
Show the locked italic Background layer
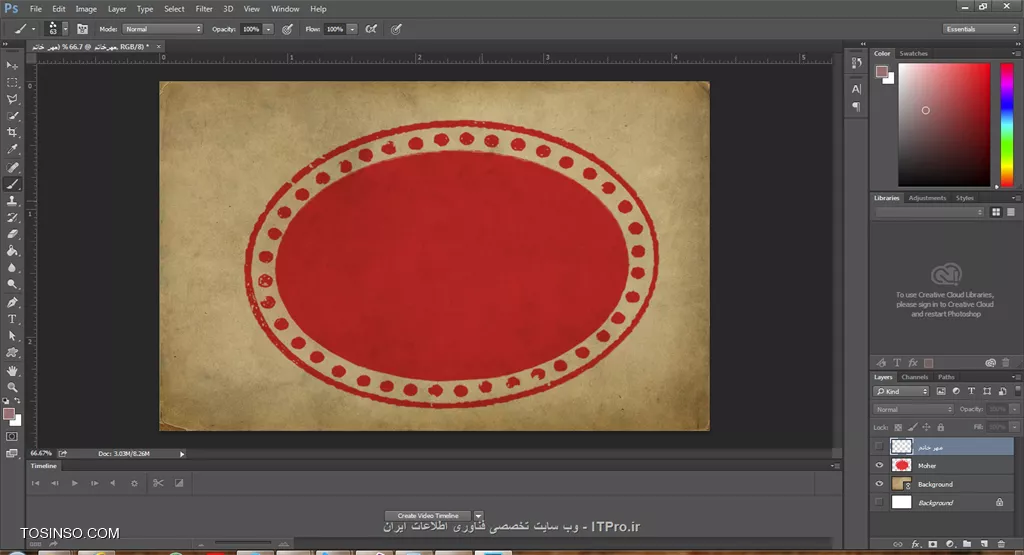[879, 502]
